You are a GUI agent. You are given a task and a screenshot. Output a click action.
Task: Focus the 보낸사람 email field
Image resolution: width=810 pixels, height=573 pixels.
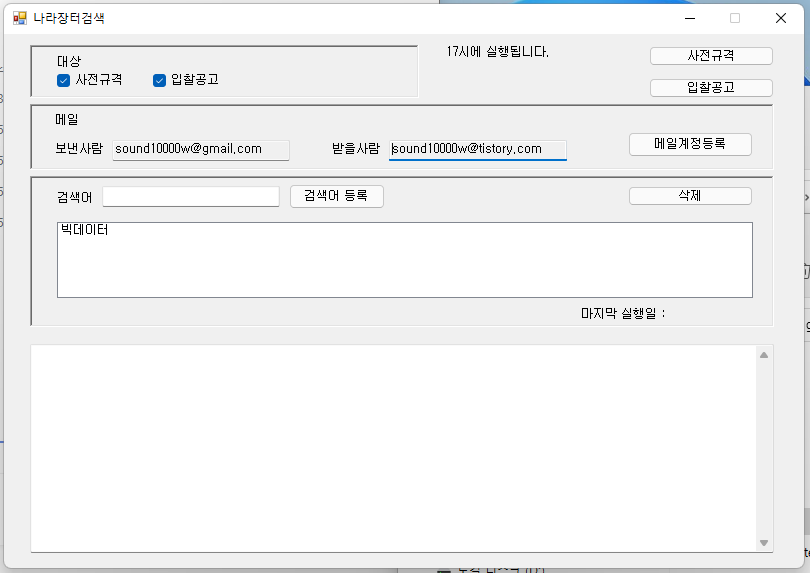point(201,150)
